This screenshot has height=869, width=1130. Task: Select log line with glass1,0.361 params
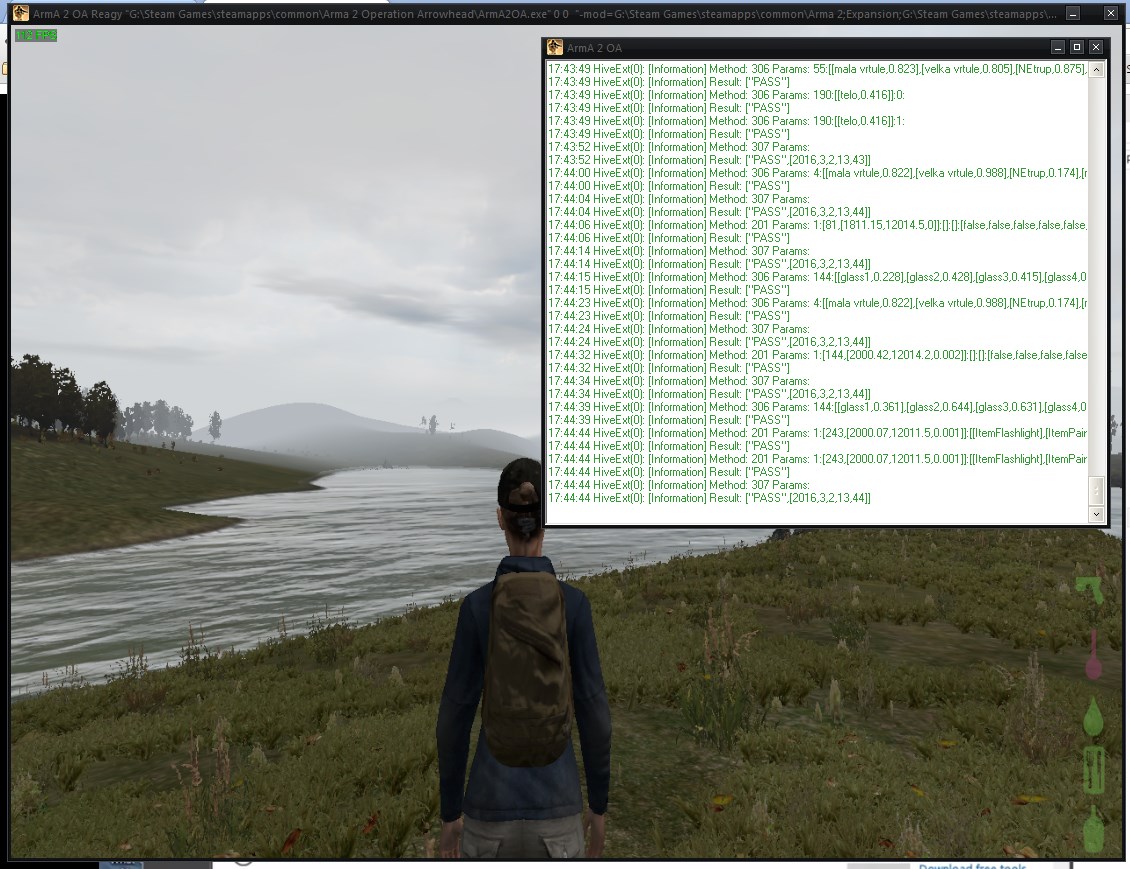click(817, 406)
